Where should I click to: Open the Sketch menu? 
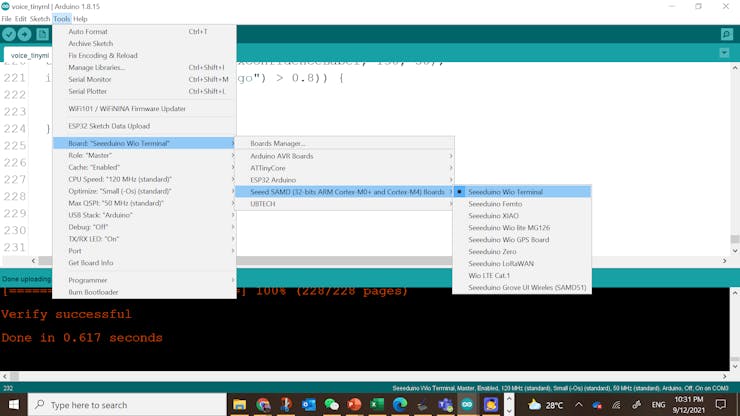click(40, 19)
